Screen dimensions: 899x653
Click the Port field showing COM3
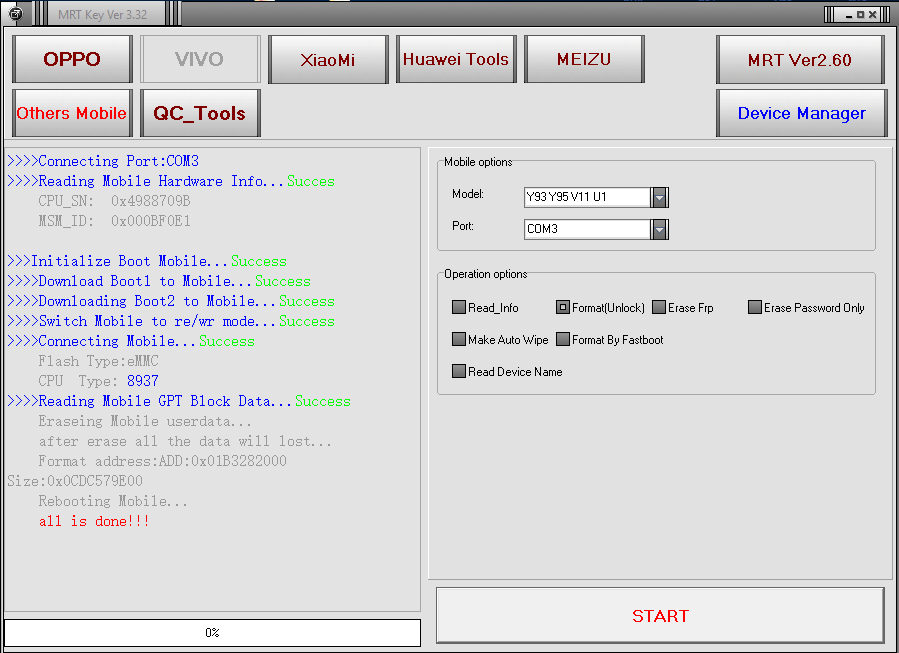587,229
